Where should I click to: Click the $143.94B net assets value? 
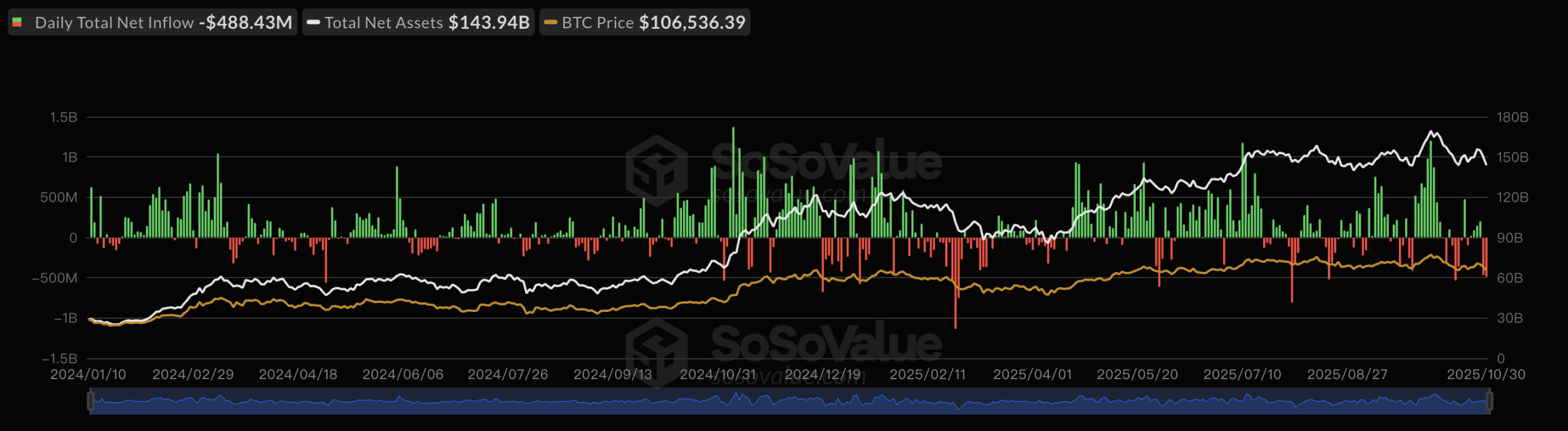489,23
